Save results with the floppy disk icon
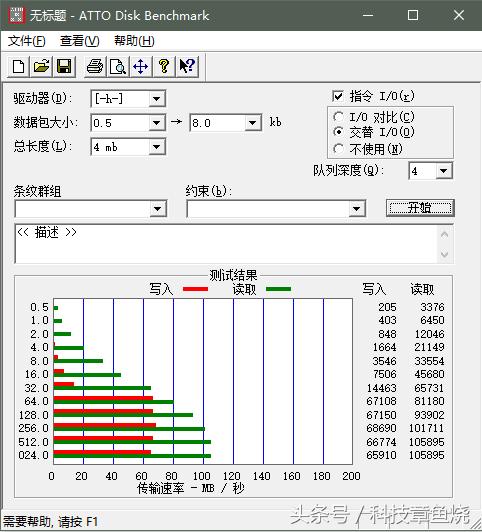482x532 pixels. pos(64,66)
